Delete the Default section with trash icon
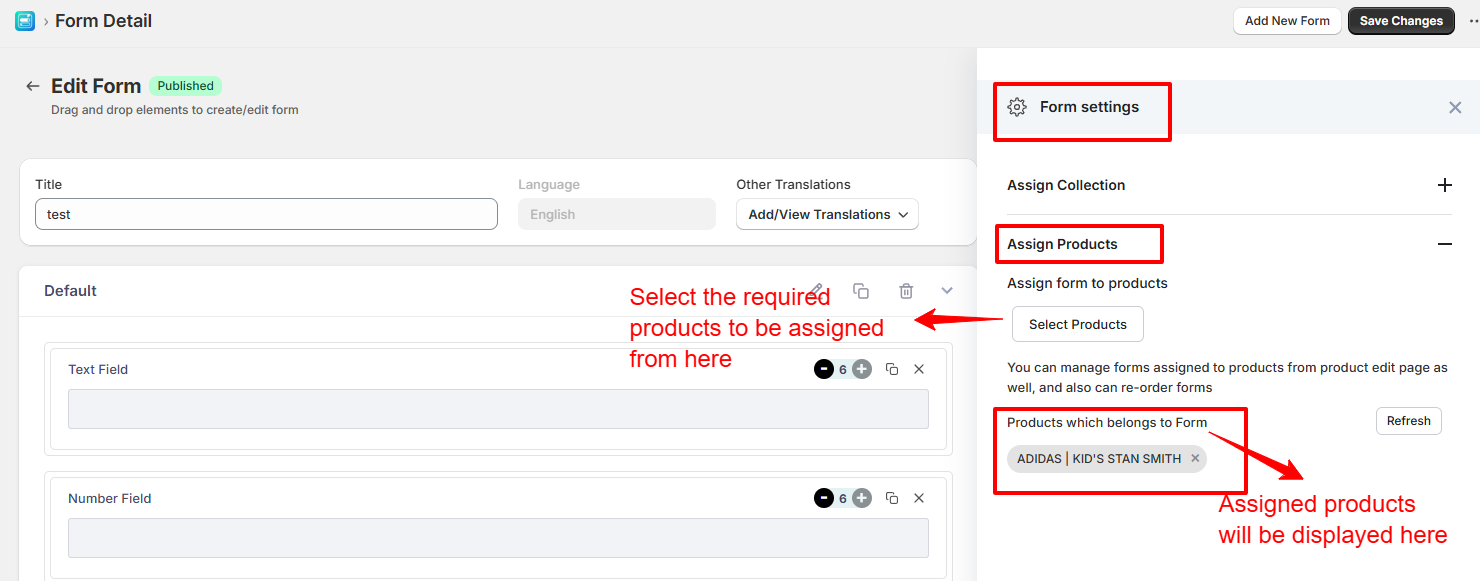This screenshot has height=581, width=1480. (x=906, y=291)
